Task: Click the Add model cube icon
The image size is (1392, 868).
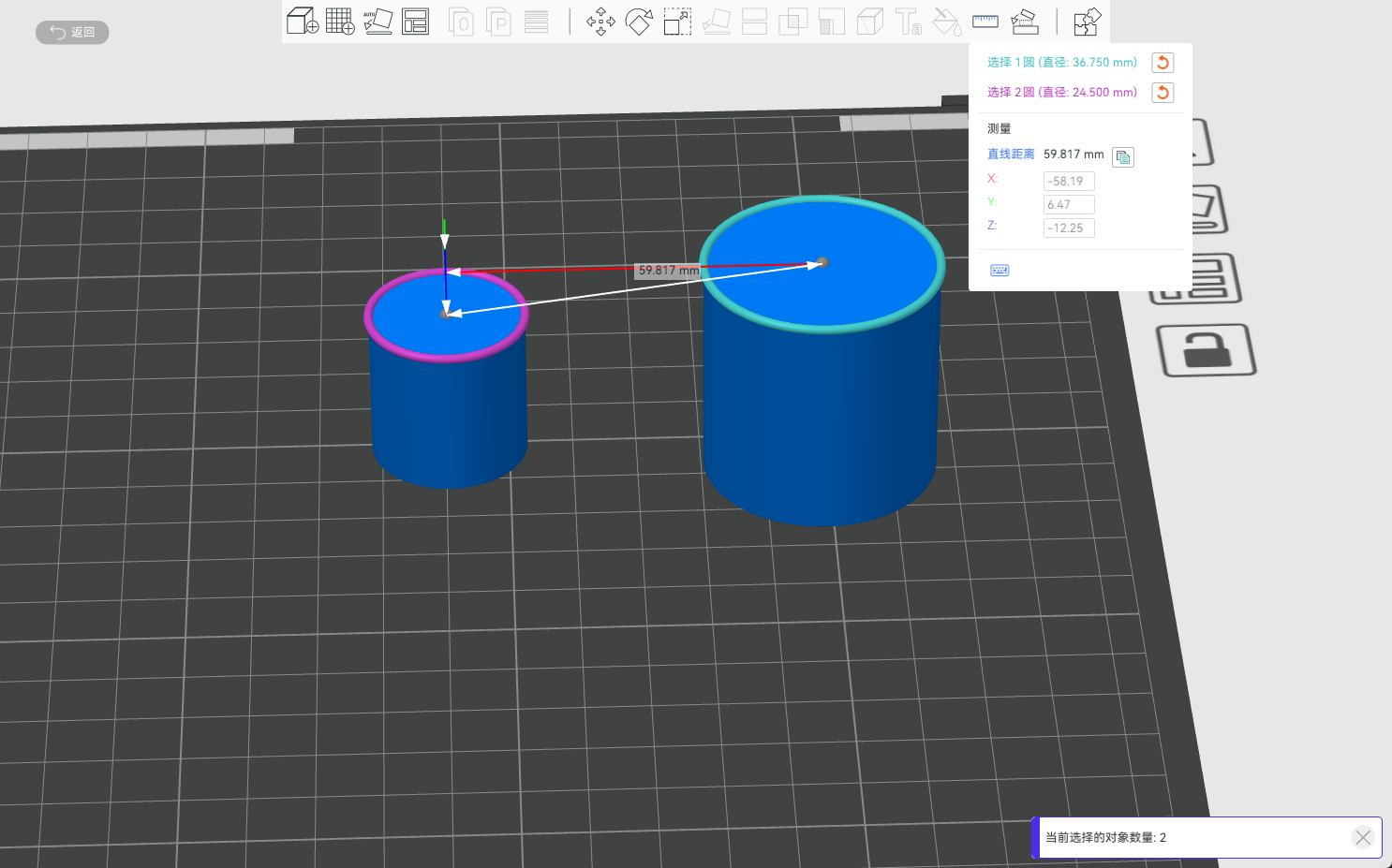Action: [302, 21]
